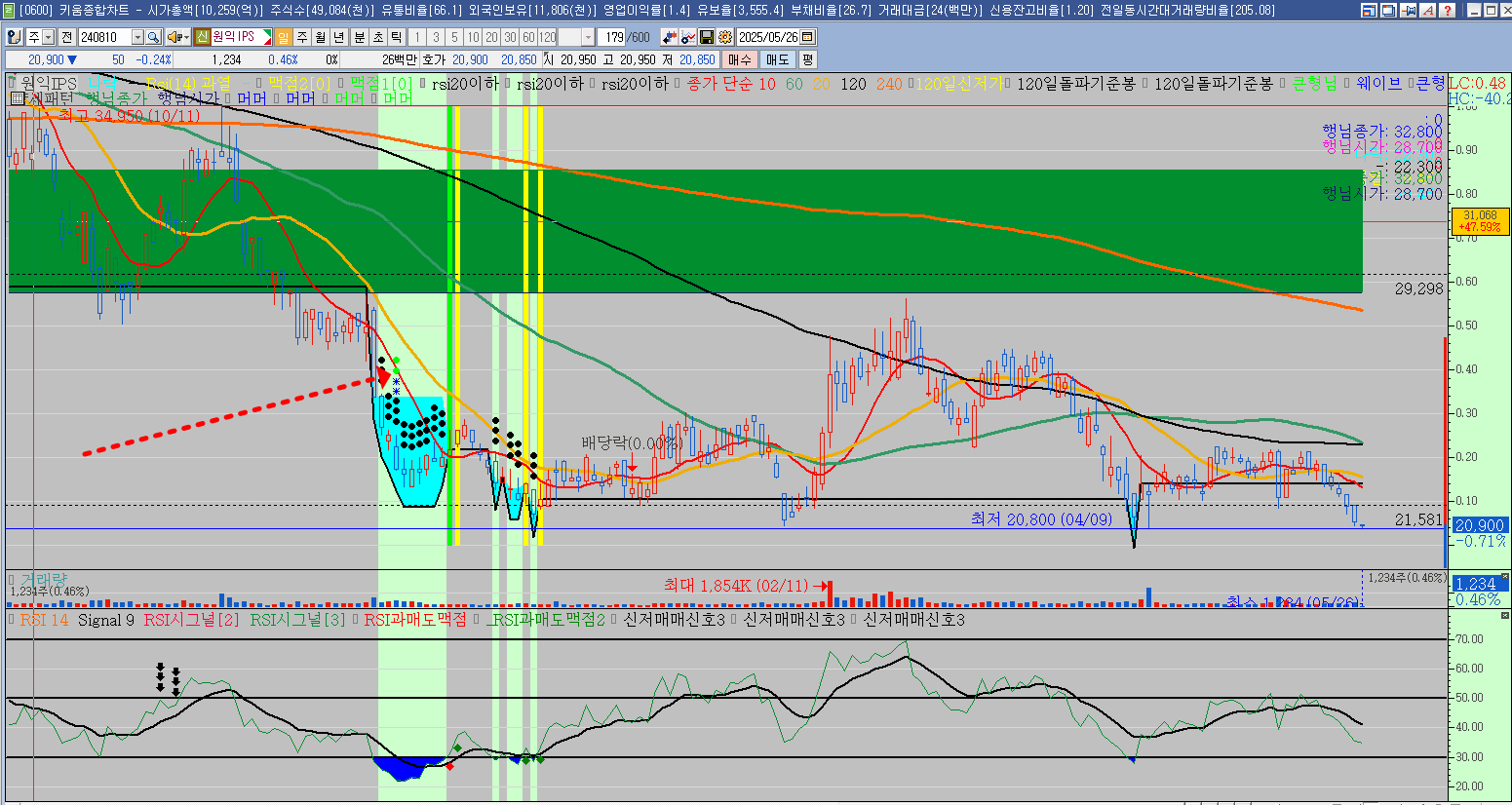Image resolution: width=1512 pixels, height=805 pixels.
Task: Click the RSI 14 label in lower panel
Action: [44, 620]
